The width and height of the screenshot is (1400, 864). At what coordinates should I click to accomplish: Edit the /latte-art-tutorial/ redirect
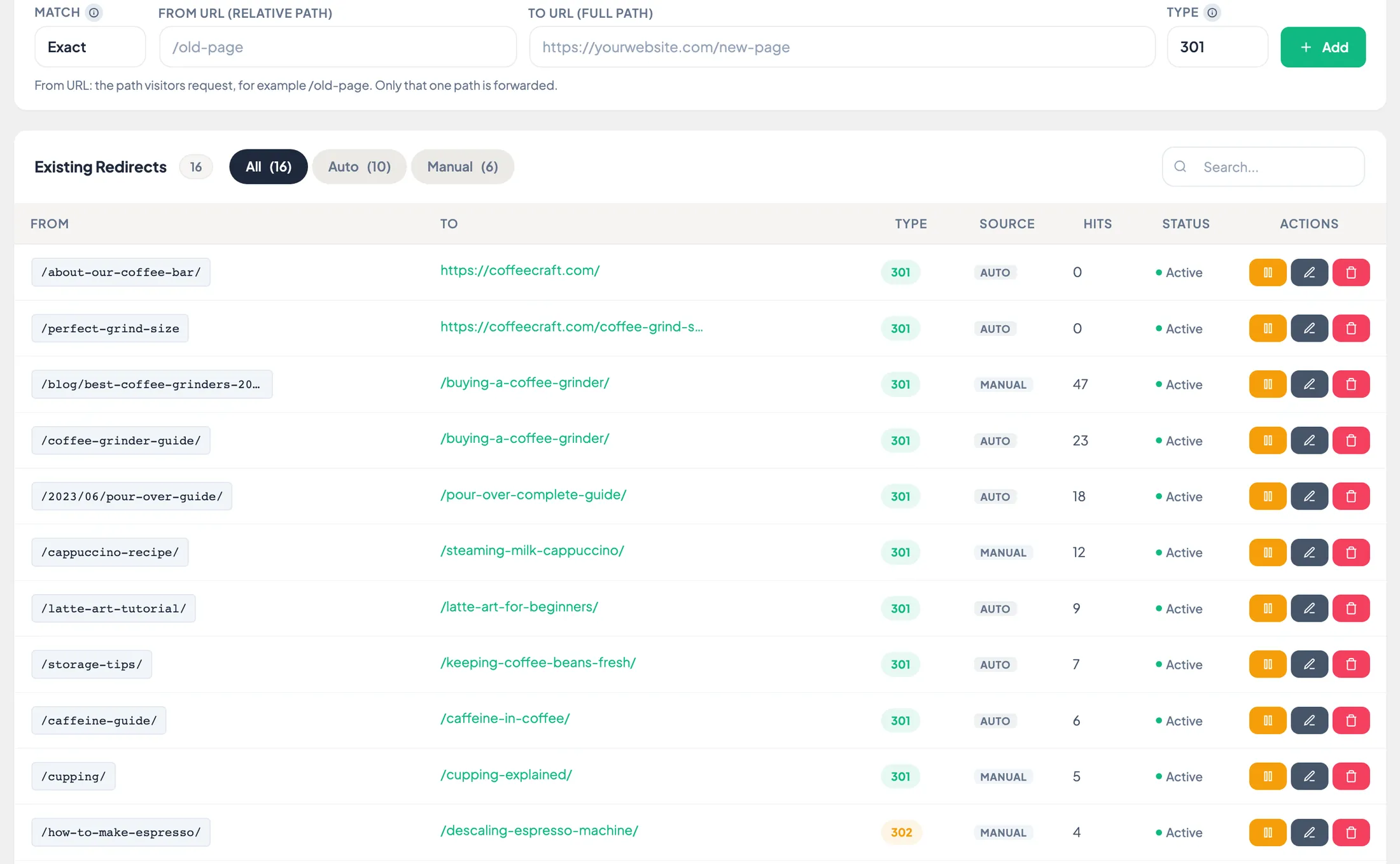(1309, 608)
